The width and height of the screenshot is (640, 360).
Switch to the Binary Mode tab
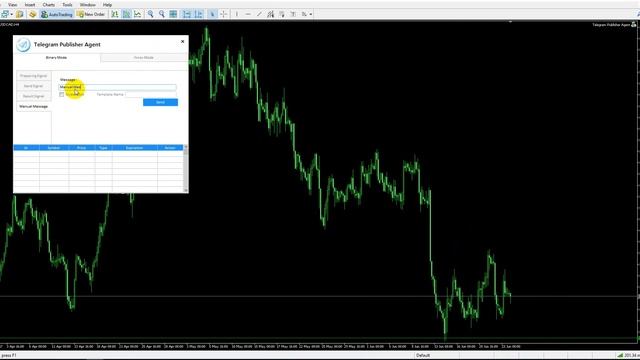pos(56,58)
